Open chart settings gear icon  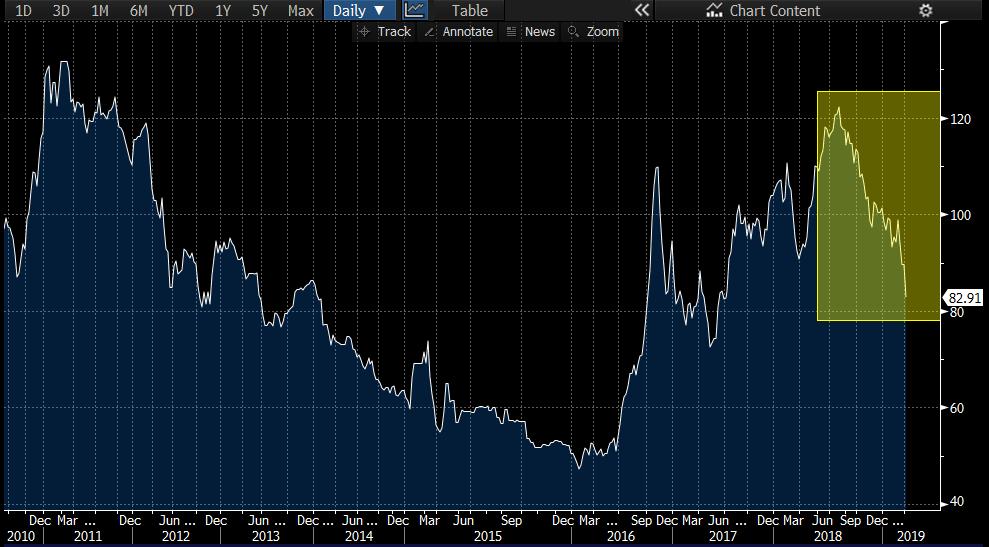point(925,11)
